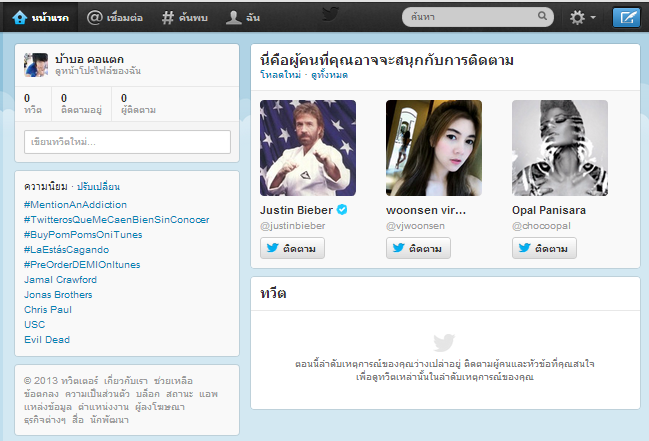
Task: Open the gear settings dropdown
Action: pos(582,17)
